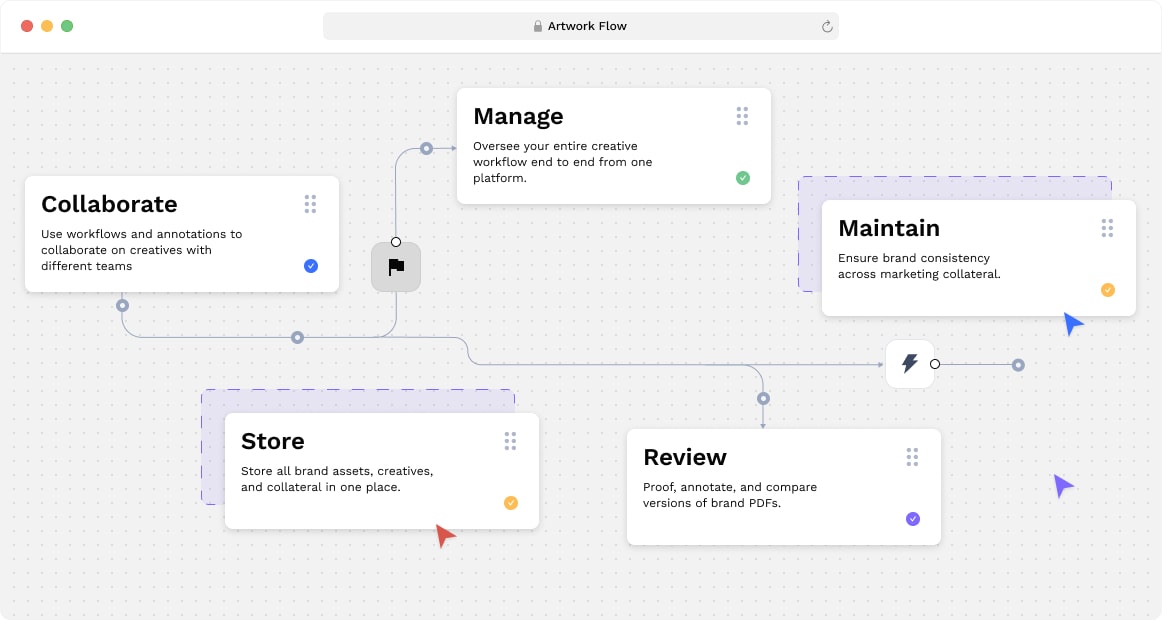
Task: Click the connector dot left of Collaborate card
Action: [x=122, y=306]
